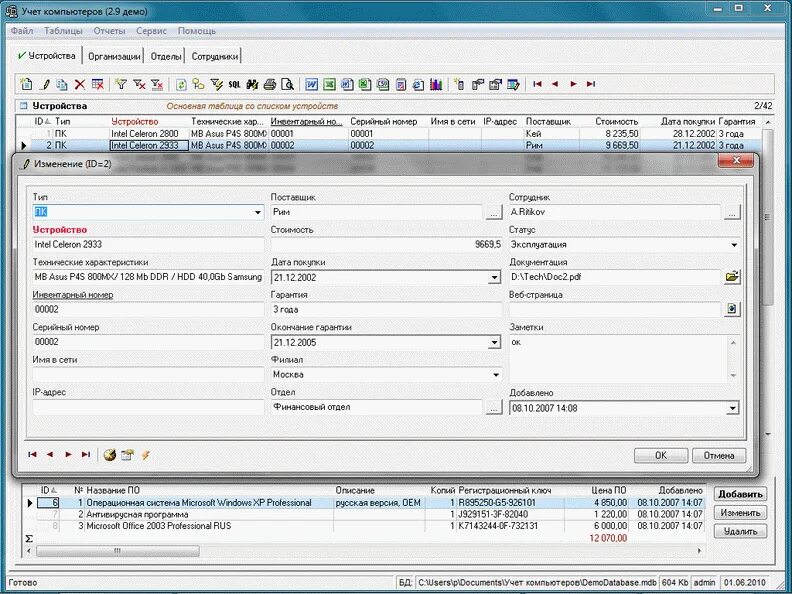
Task: Click the form settings icon beside the globe
Action: (127, 455)
